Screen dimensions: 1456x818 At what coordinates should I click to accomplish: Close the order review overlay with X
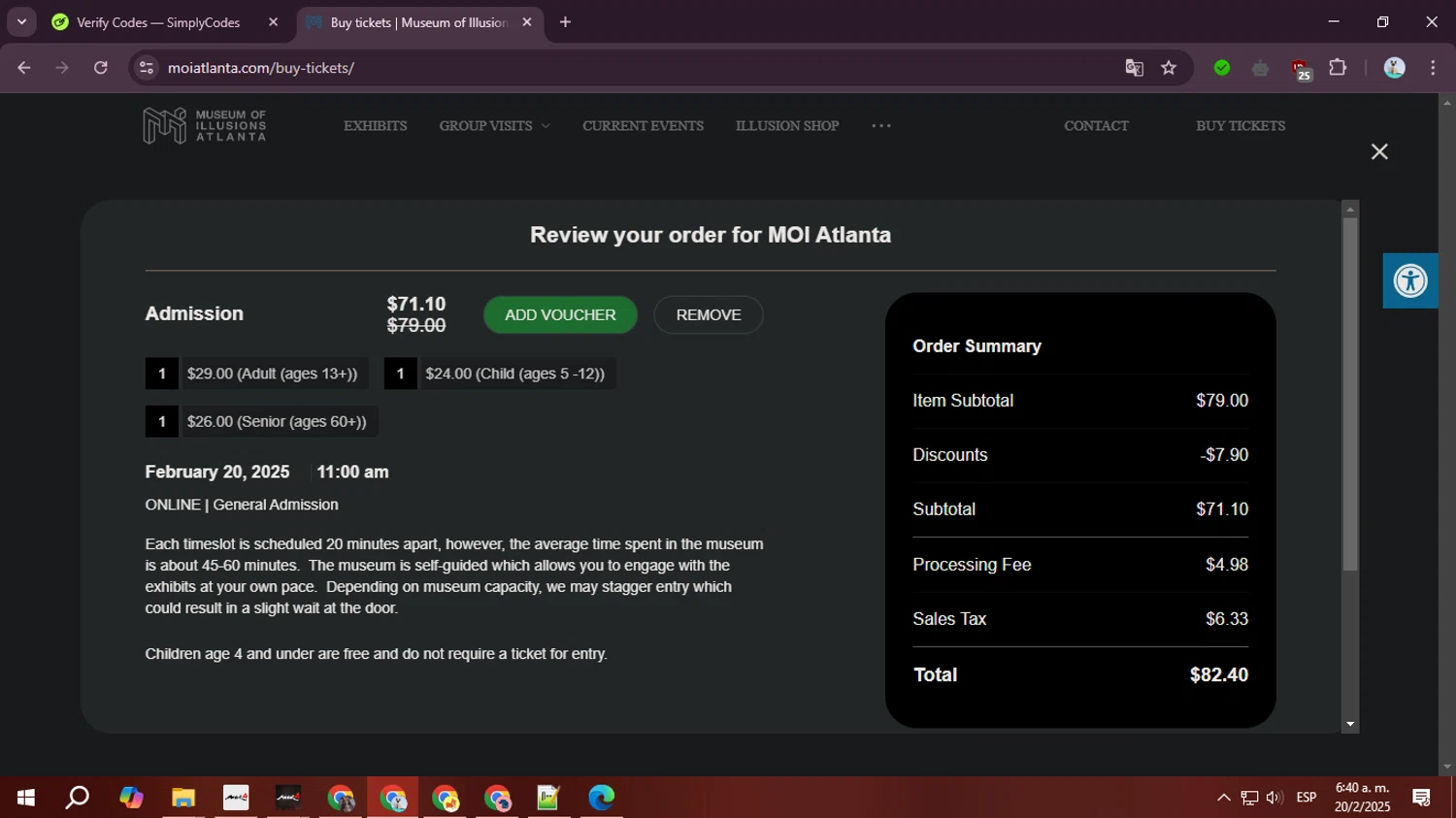[1379, 151]
